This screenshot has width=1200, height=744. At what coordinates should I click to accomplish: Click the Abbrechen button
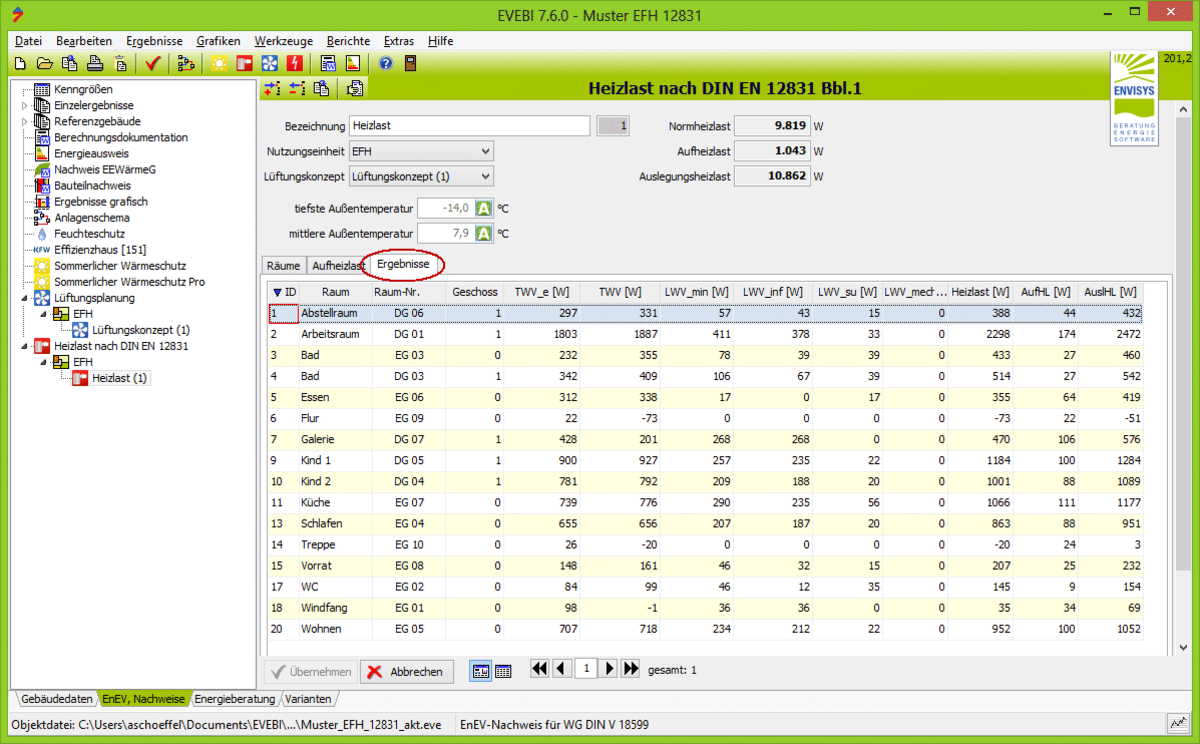[x=407, y=671]
